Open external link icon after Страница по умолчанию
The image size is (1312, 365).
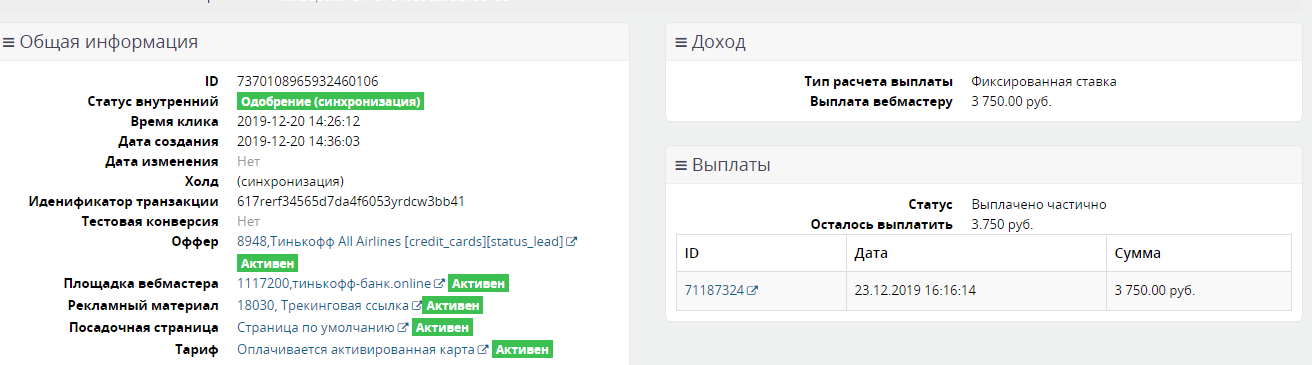403,328
